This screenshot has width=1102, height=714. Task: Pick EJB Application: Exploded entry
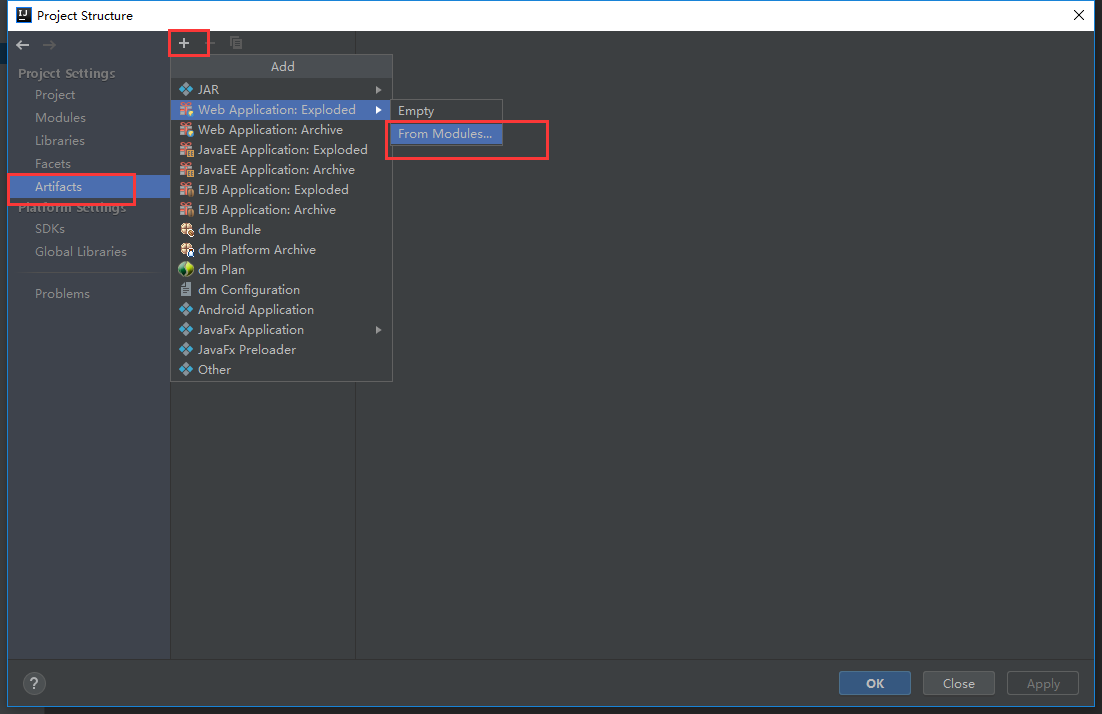281,190
